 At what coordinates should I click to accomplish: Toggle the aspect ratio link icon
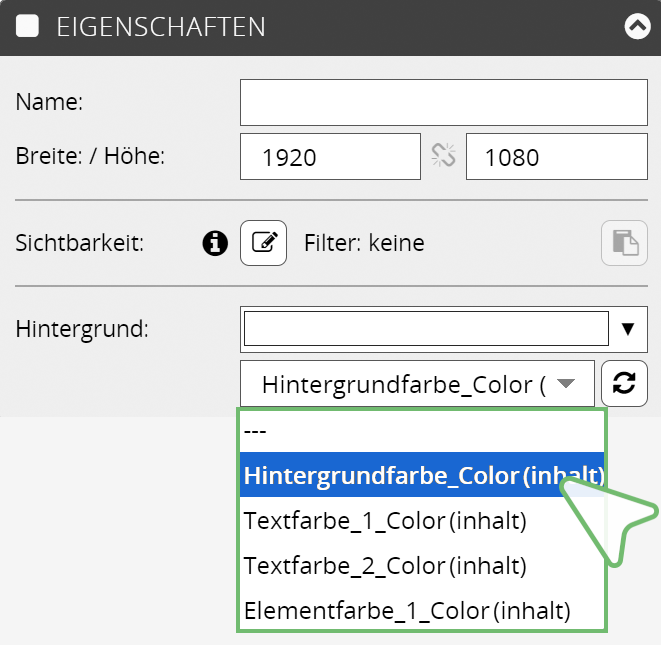point(443,155)
